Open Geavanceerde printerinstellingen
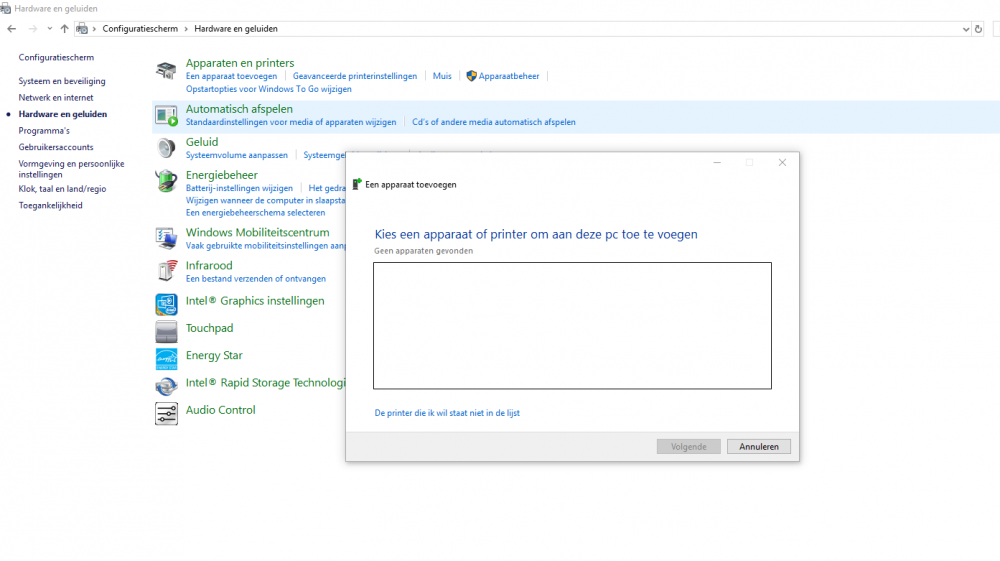 tap(355, 76)
